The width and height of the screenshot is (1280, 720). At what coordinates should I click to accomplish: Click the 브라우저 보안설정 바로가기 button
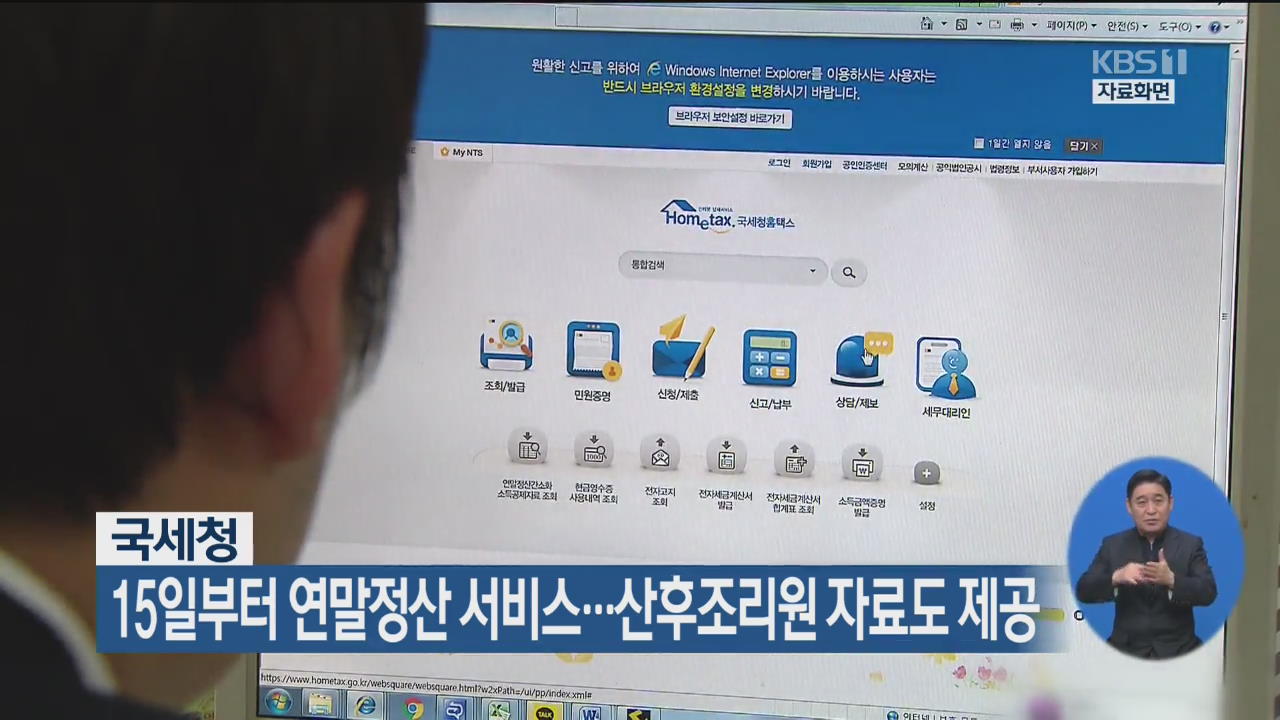(x=730, y=117)
